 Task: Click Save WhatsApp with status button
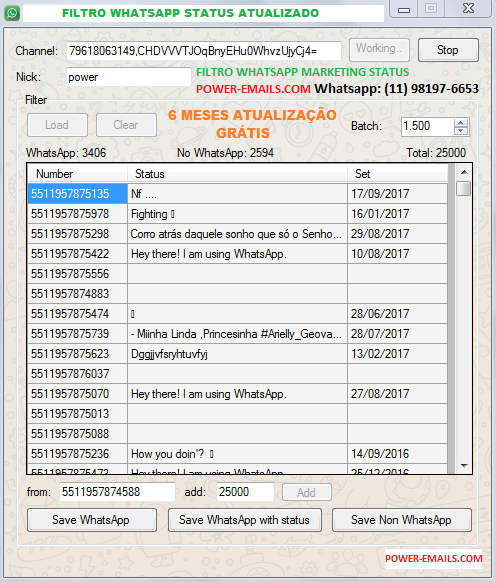pos(244,520)
